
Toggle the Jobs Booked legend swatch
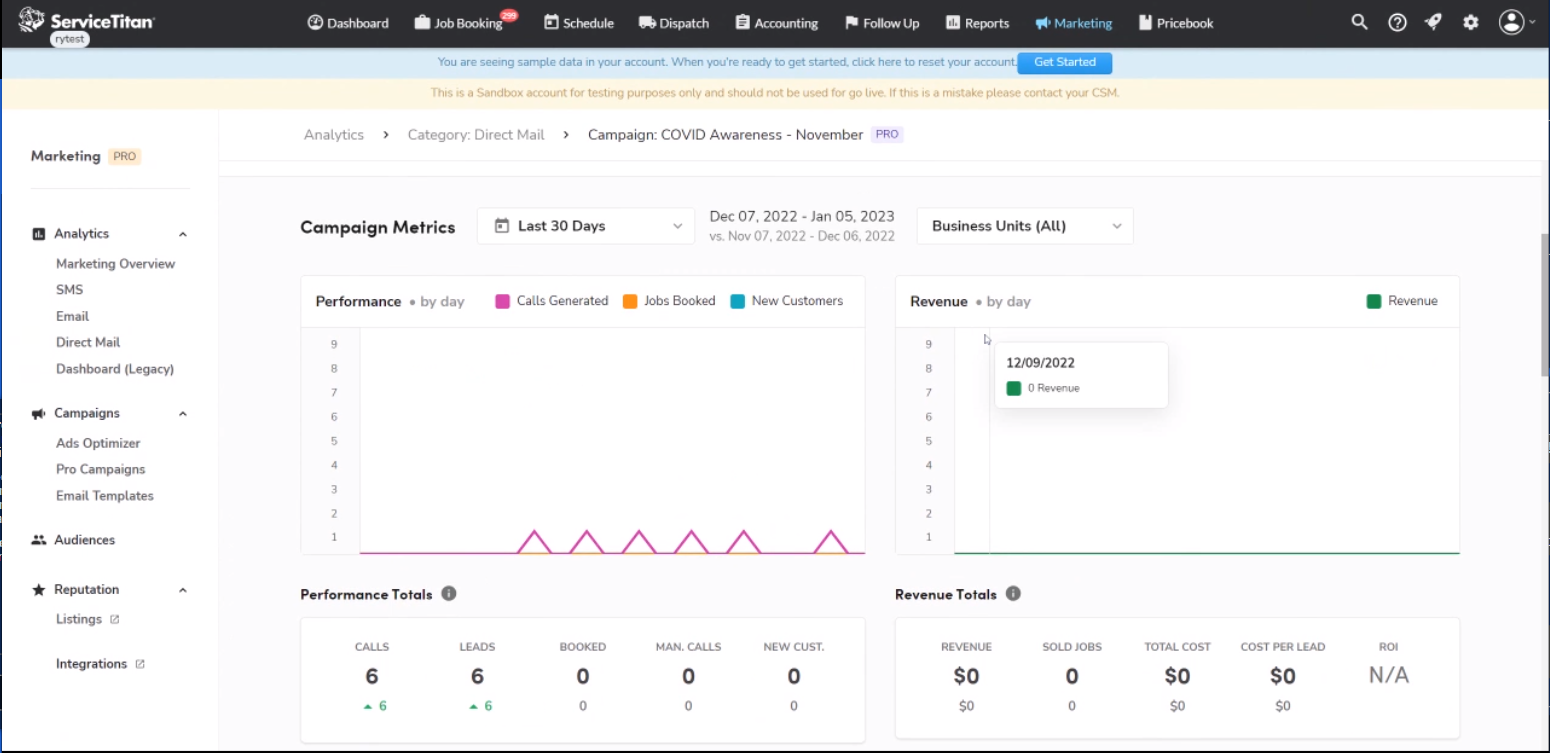tap(630, 301)
